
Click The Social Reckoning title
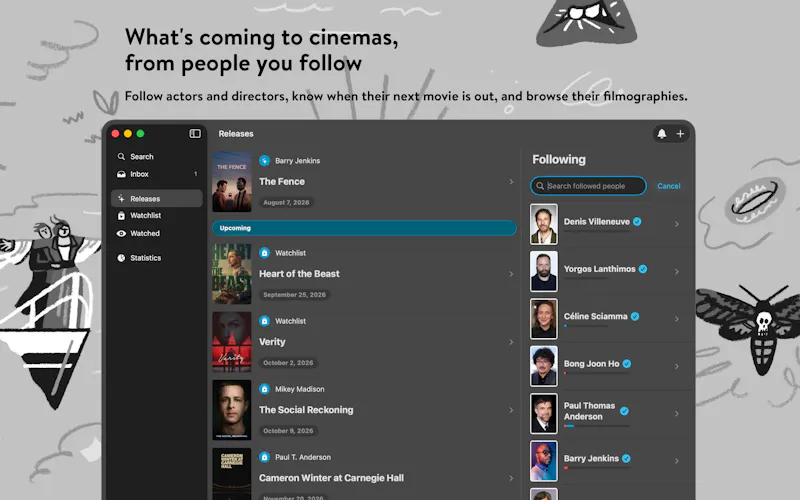pyautogui.click(x=306, y=410)
